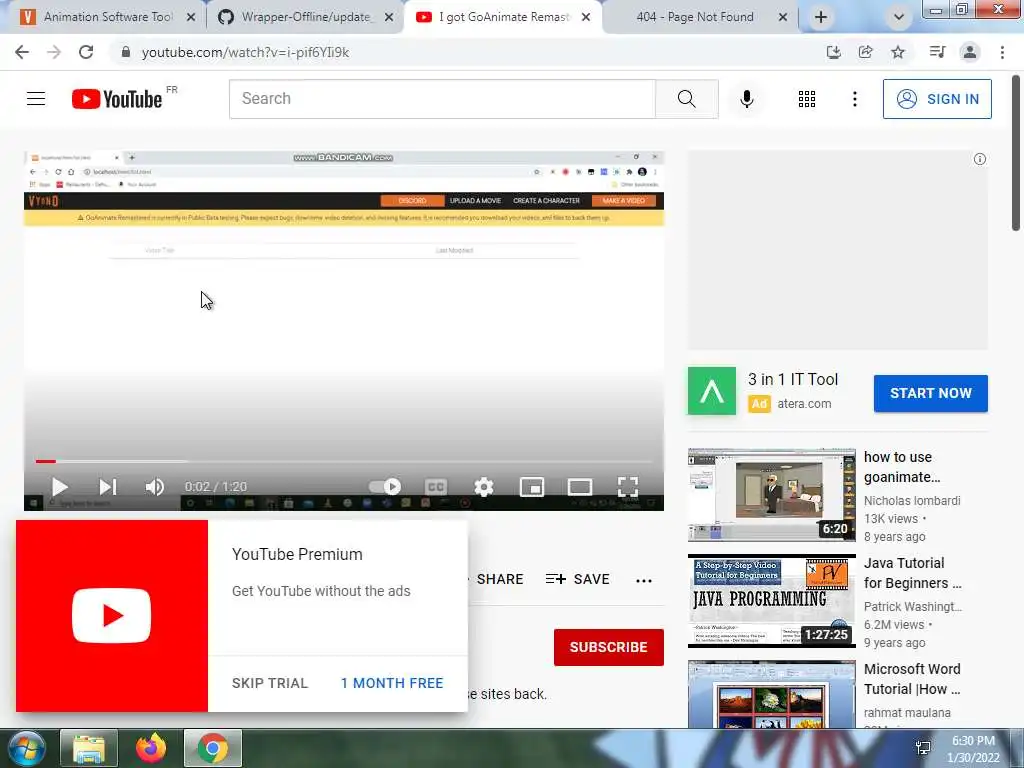
Task: Click SKIP TRIAL in Premium popup
Action: point(270,683)
